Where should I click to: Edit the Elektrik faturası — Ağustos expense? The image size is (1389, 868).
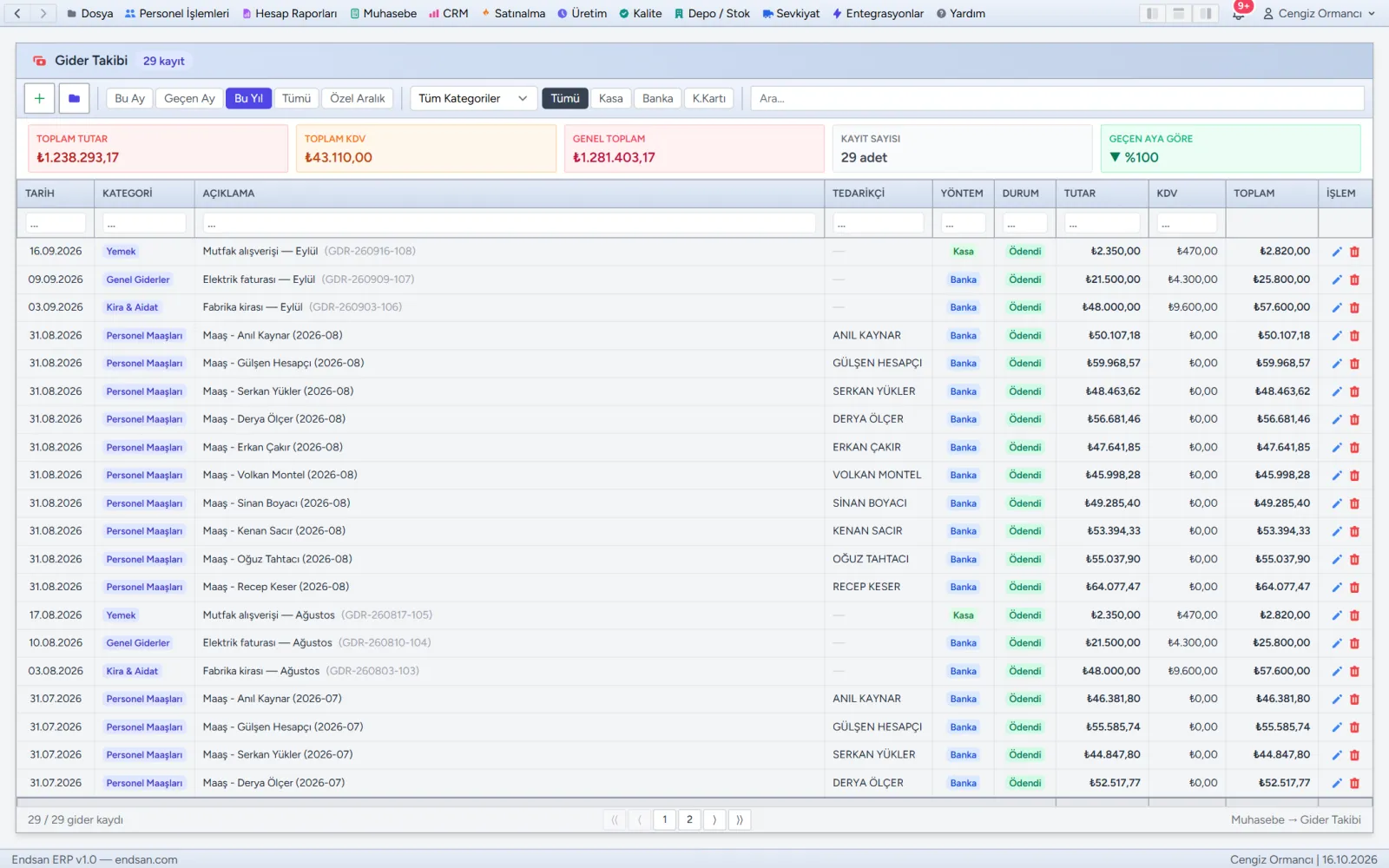click(x=1337, y=643)
